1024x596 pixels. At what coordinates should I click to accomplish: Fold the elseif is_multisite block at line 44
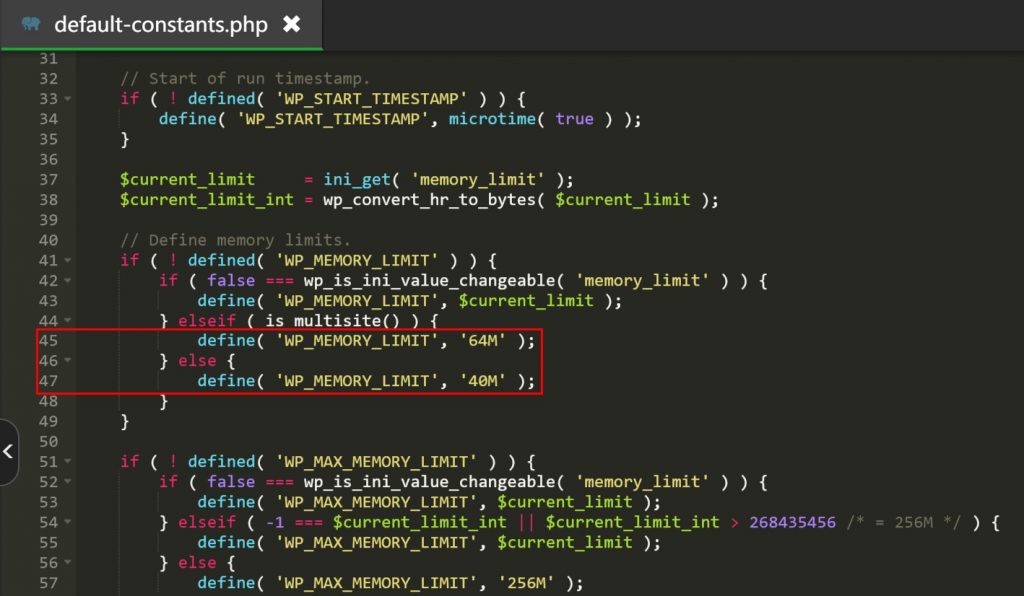(67, 321)
